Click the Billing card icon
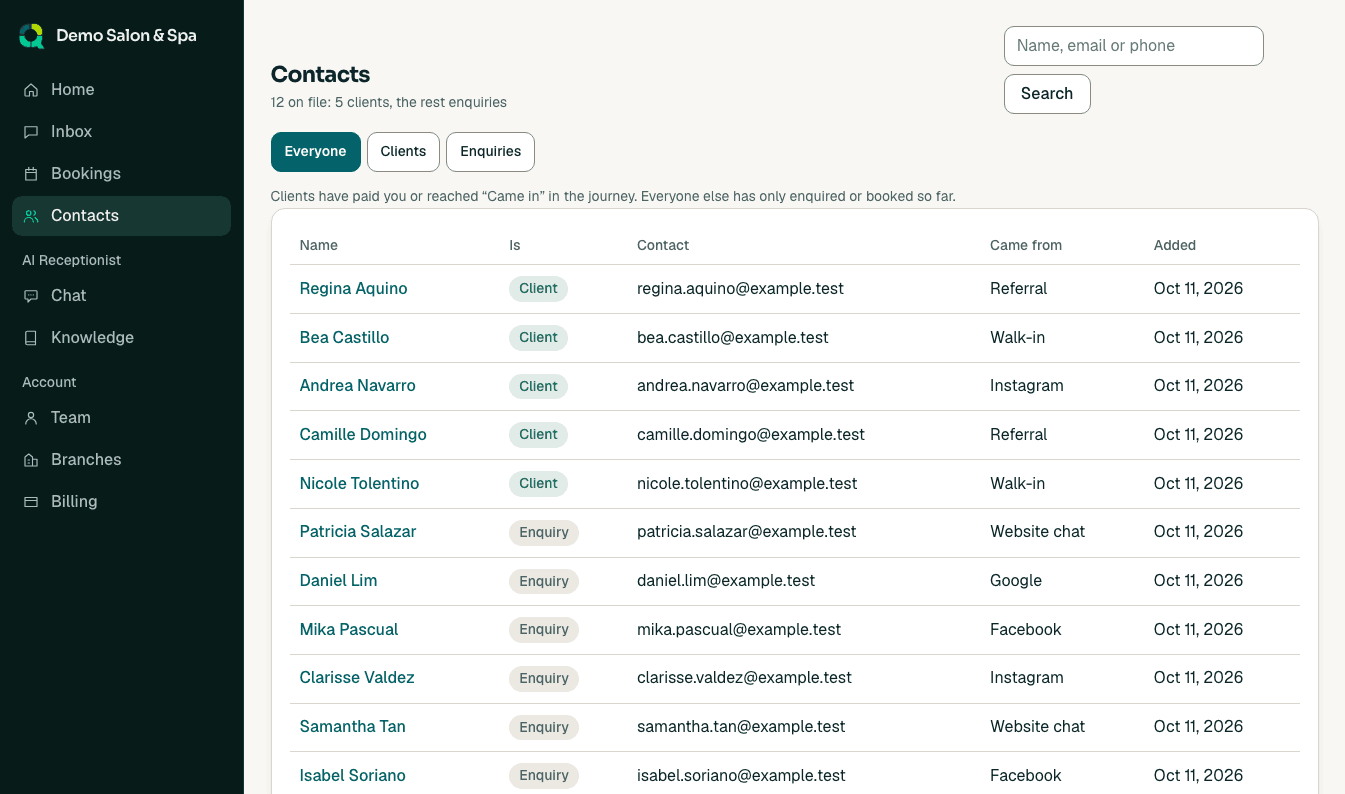The width and height of the screenshot is (1345, 794). pyautogui.click(x=31, y=502)
